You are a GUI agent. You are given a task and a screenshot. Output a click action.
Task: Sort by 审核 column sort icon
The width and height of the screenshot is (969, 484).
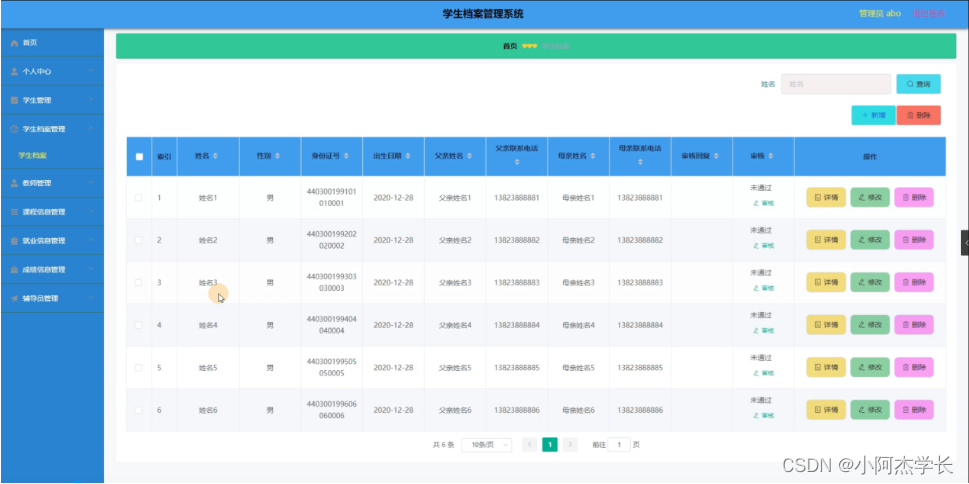[771, 156]
